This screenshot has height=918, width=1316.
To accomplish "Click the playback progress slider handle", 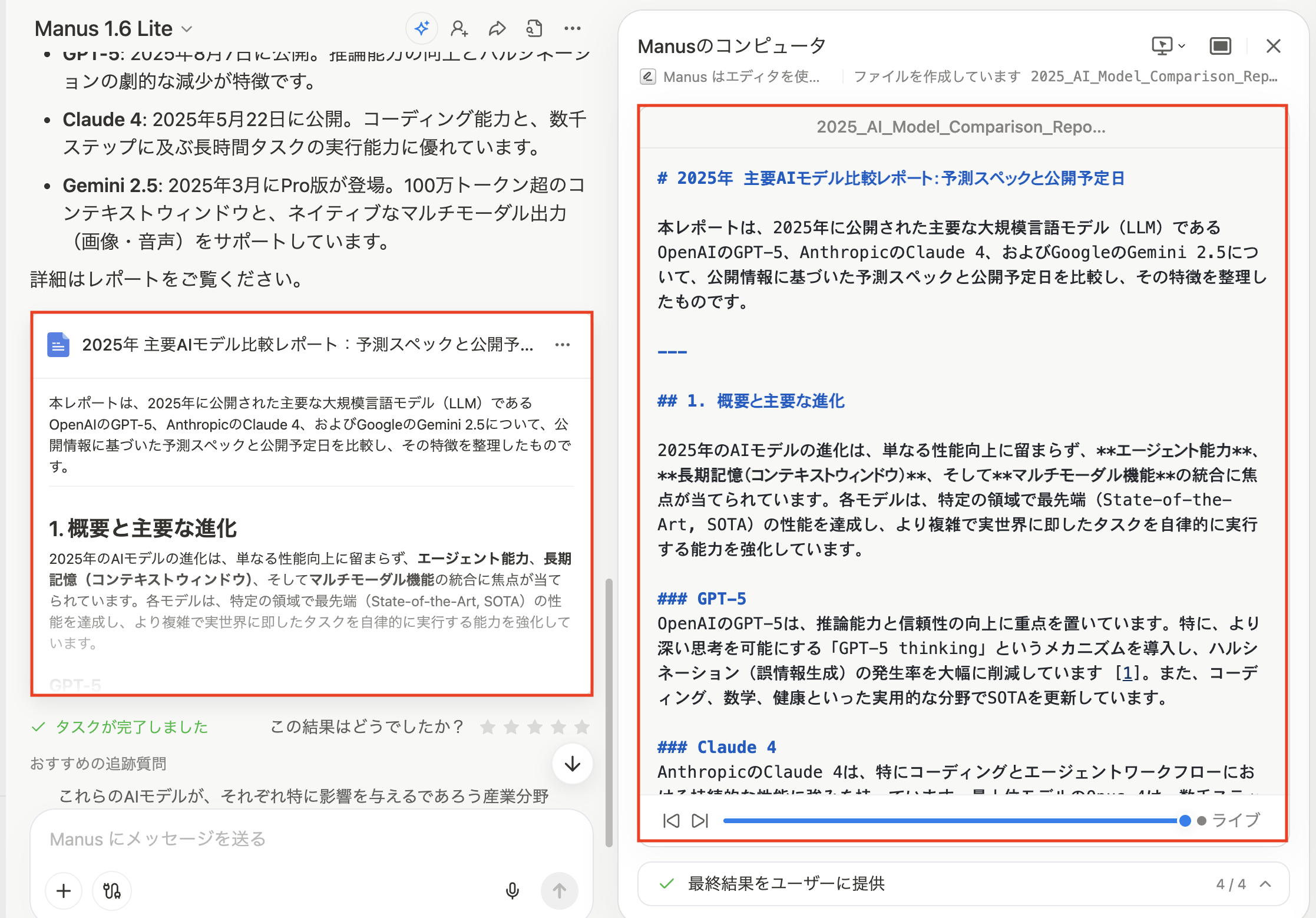I will click(x=1185, y=821).
